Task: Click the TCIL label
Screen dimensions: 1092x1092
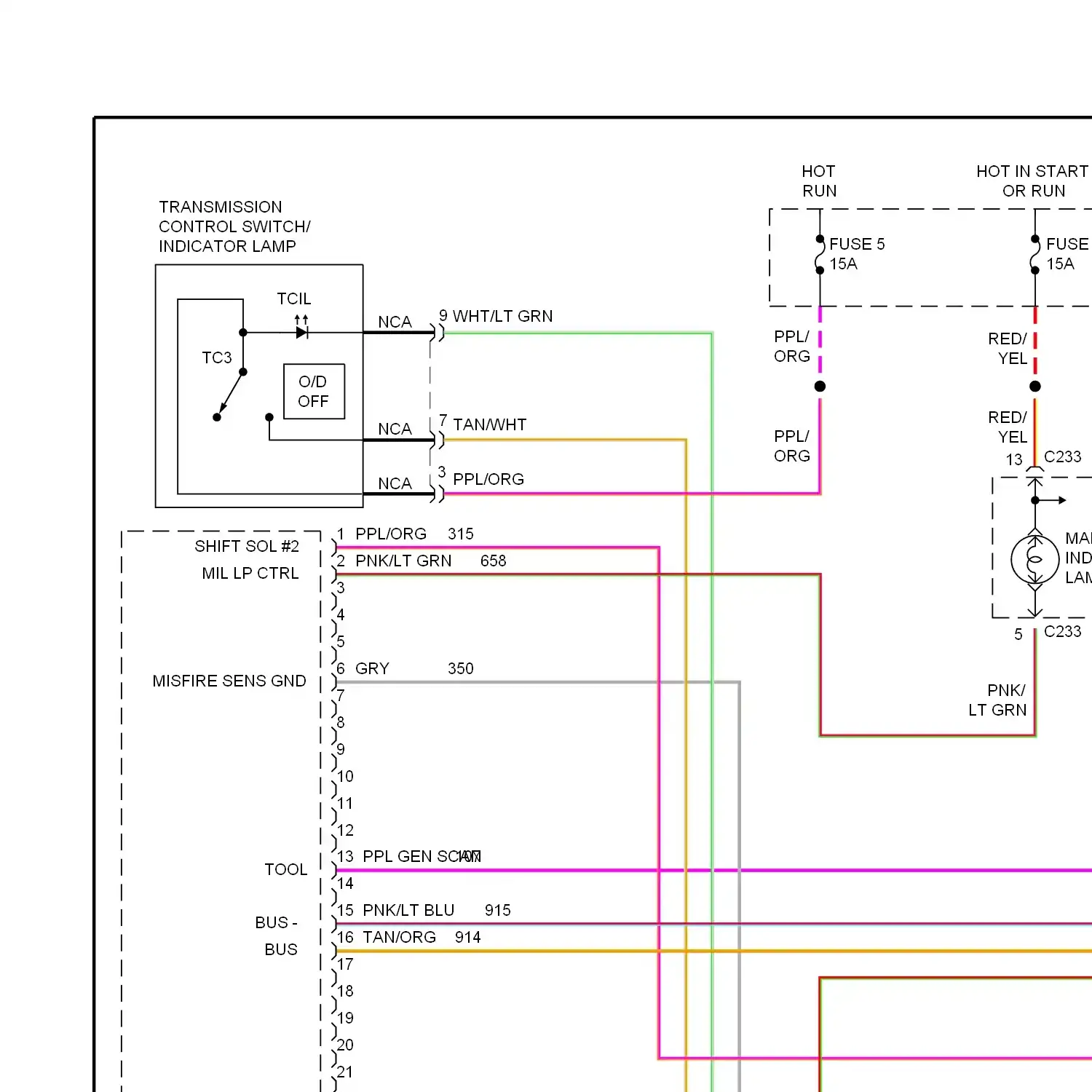Action: (294, 298)
